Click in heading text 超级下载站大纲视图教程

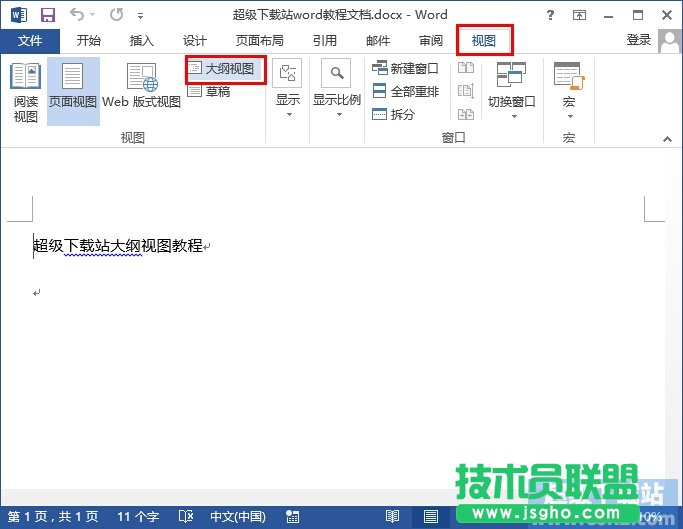coord(118,245)
